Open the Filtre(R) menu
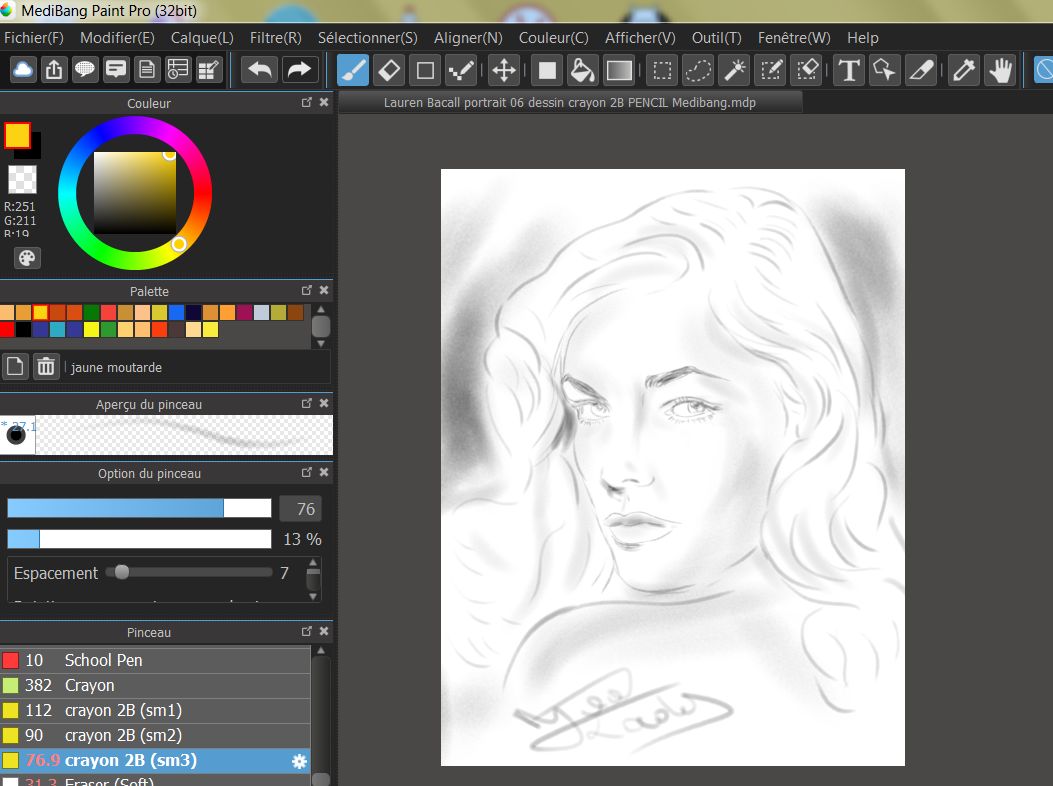1053x786 pixels. [275, 38]
